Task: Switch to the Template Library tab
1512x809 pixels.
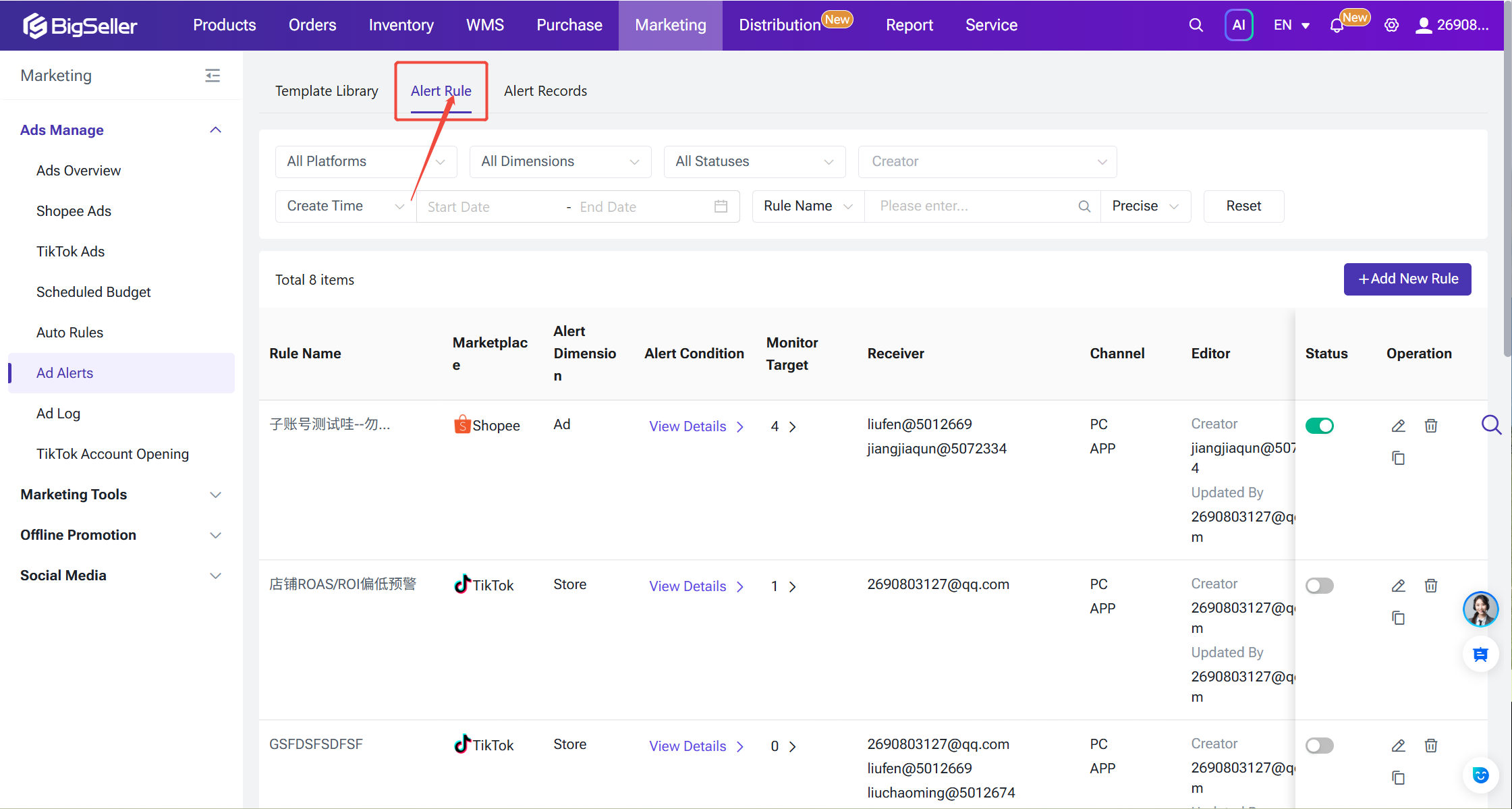Action: (x=327, y=91)
